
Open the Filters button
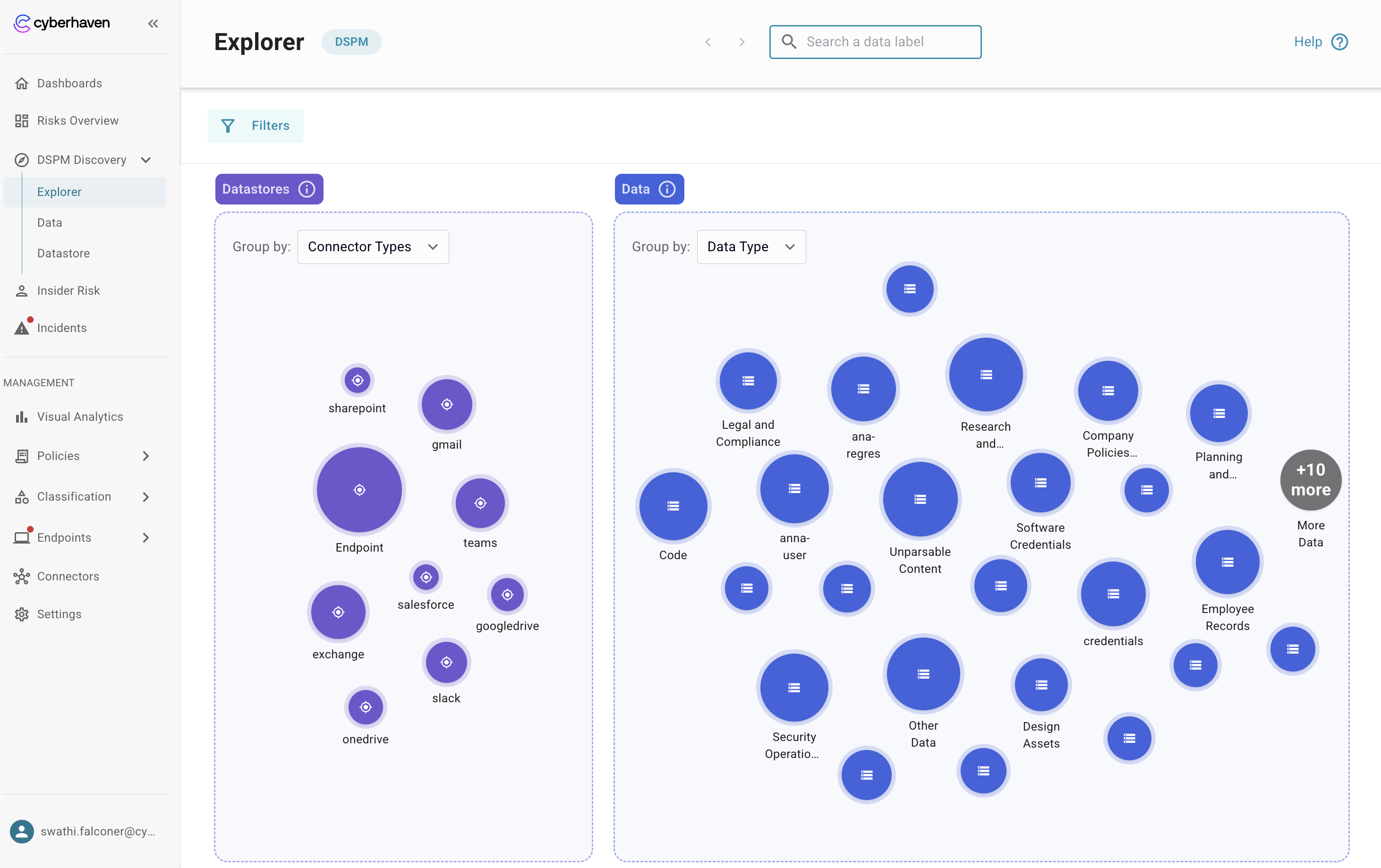(256, 126)
